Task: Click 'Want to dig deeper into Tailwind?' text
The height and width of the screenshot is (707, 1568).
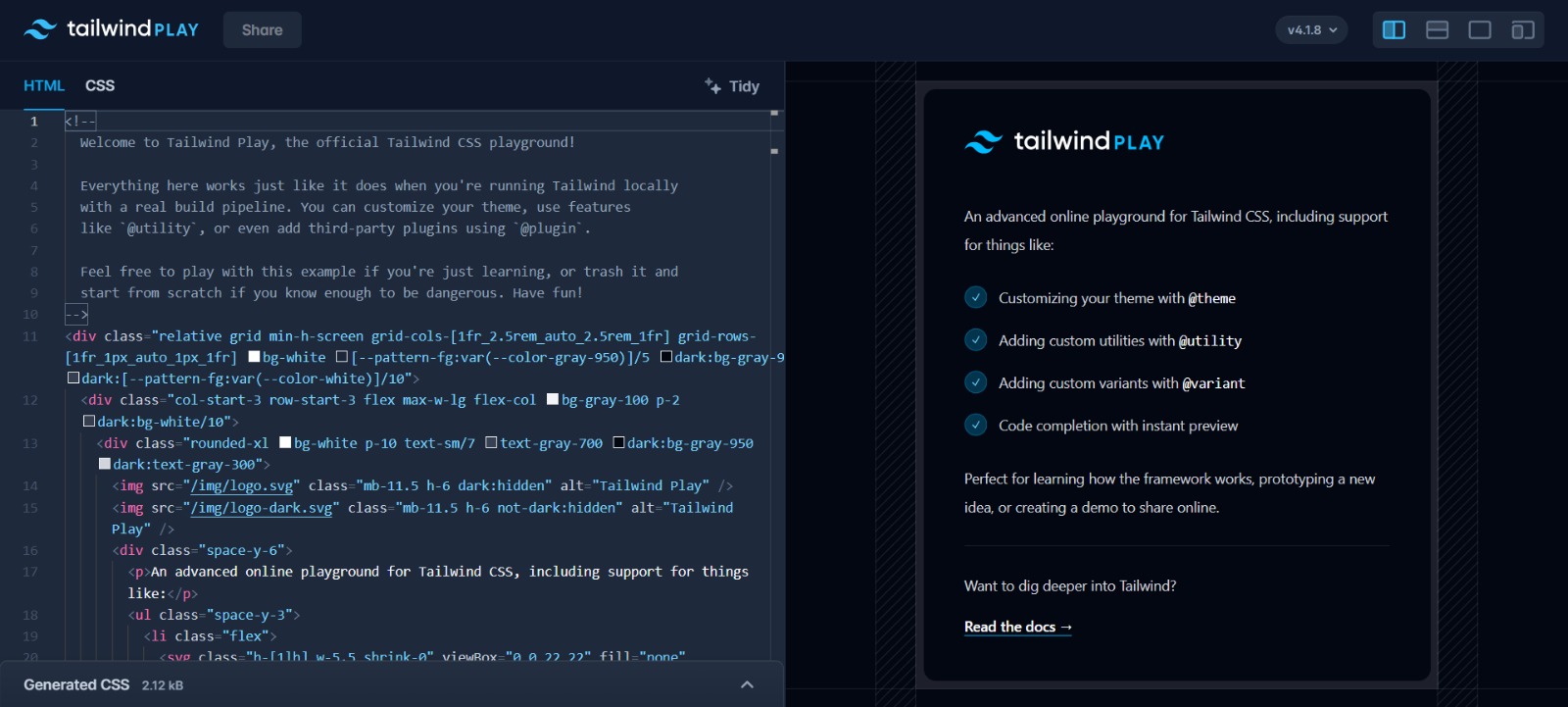Action: (x=1070, y=585)
